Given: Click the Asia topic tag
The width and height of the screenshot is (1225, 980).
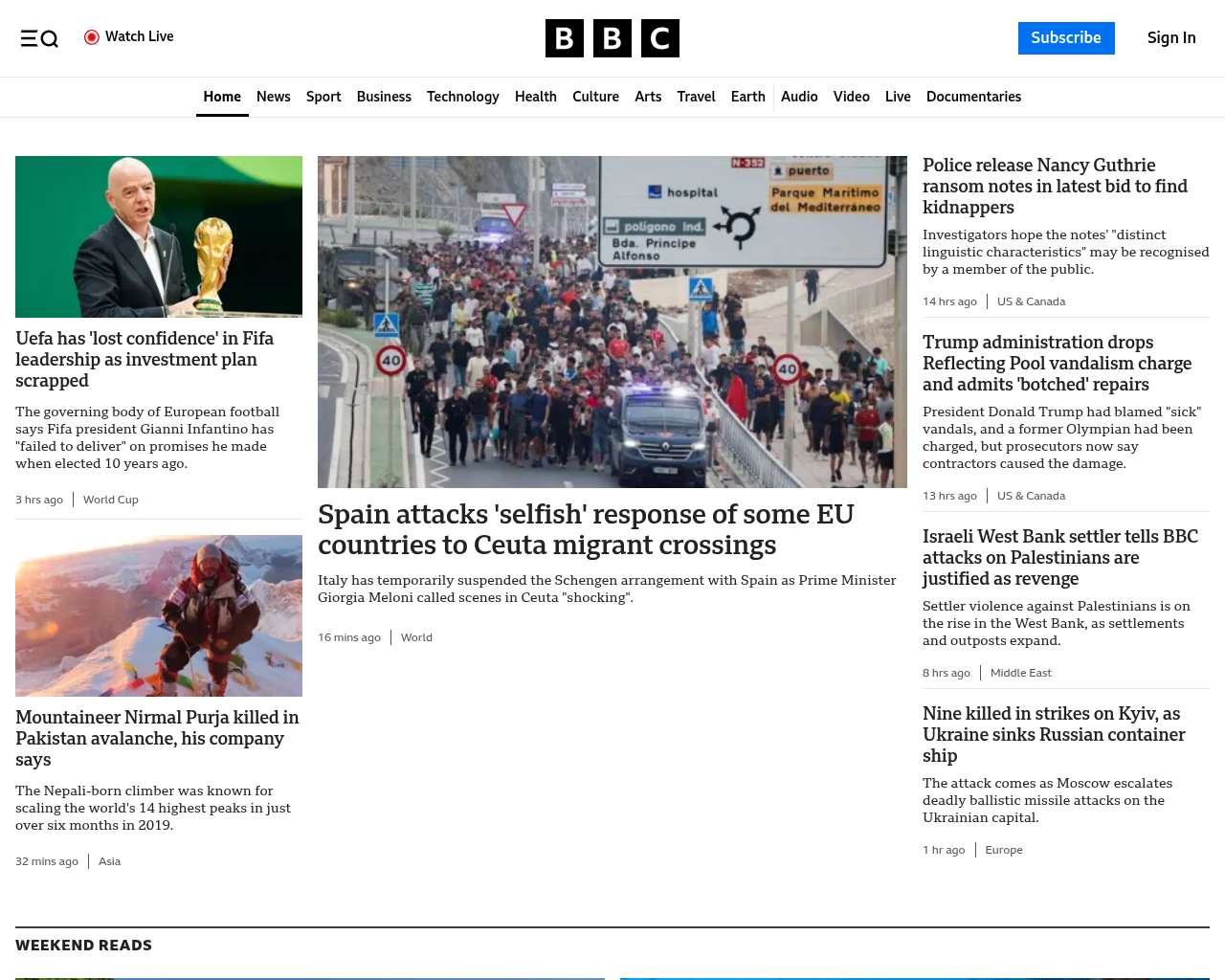Looking at the screenshot, I should [109, 861].
